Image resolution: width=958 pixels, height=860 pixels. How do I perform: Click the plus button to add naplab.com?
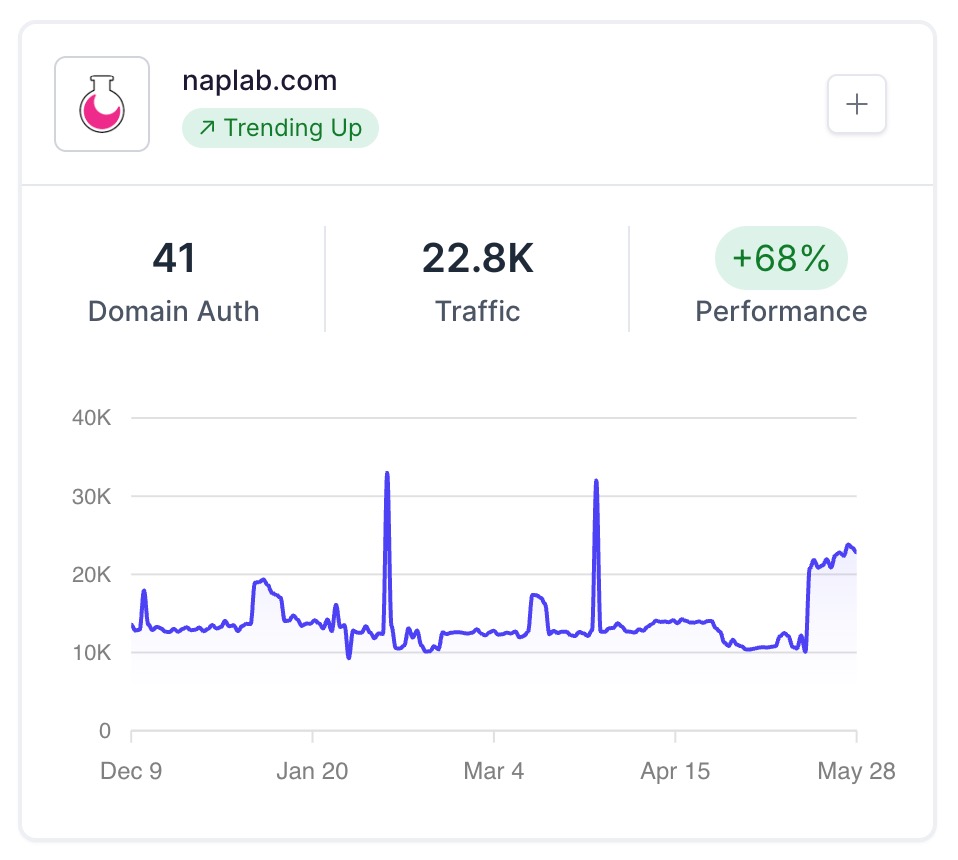[x=857, y=104]
